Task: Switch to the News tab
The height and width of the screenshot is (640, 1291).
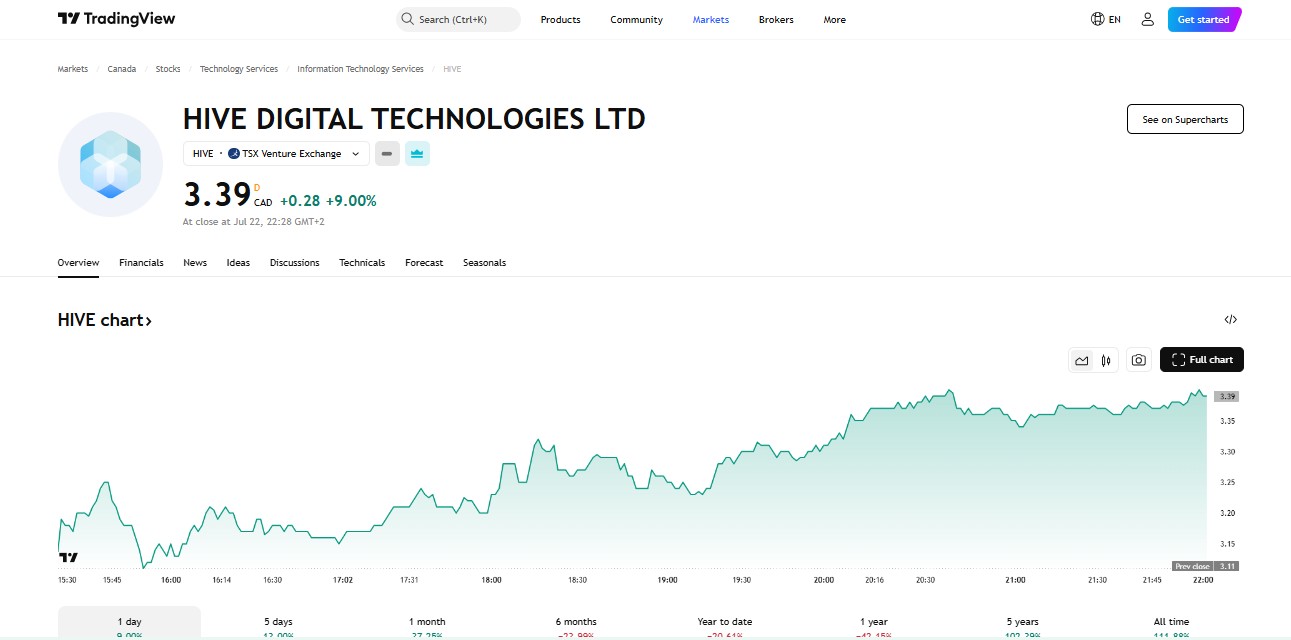Action: 195,262
